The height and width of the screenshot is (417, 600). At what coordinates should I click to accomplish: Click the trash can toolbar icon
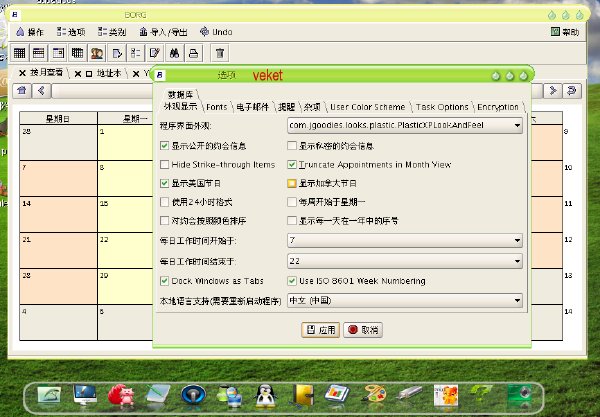(x=220, y=53)
